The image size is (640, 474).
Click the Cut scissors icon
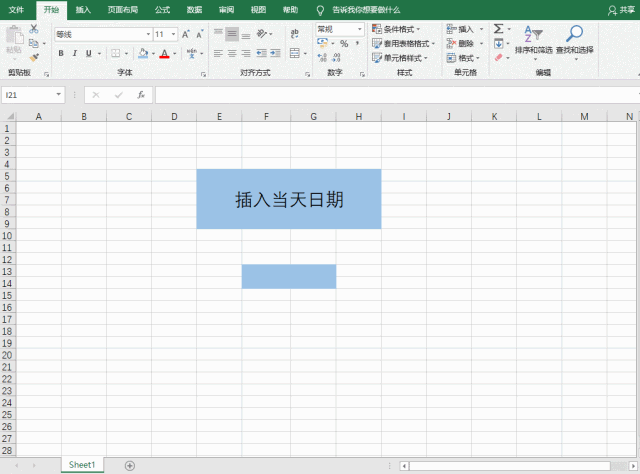34,29
